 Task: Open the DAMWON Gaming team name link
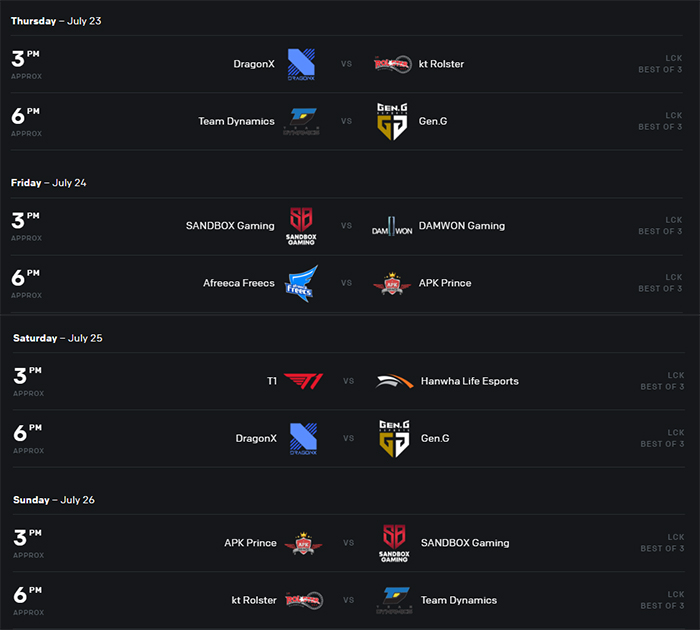[x=462, y=226]
